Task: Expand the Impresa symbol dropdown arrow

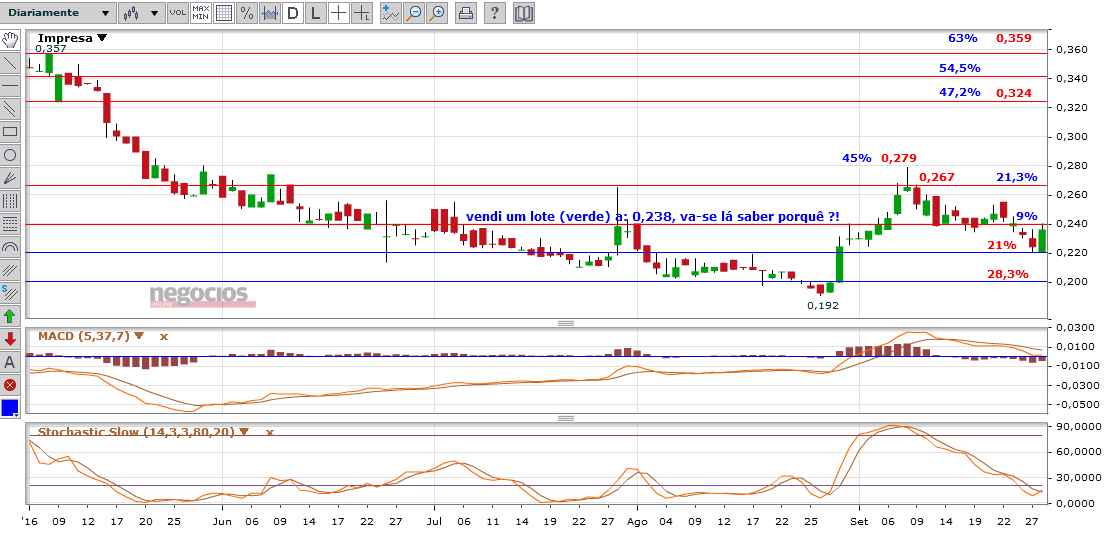Action: (102, 37)
